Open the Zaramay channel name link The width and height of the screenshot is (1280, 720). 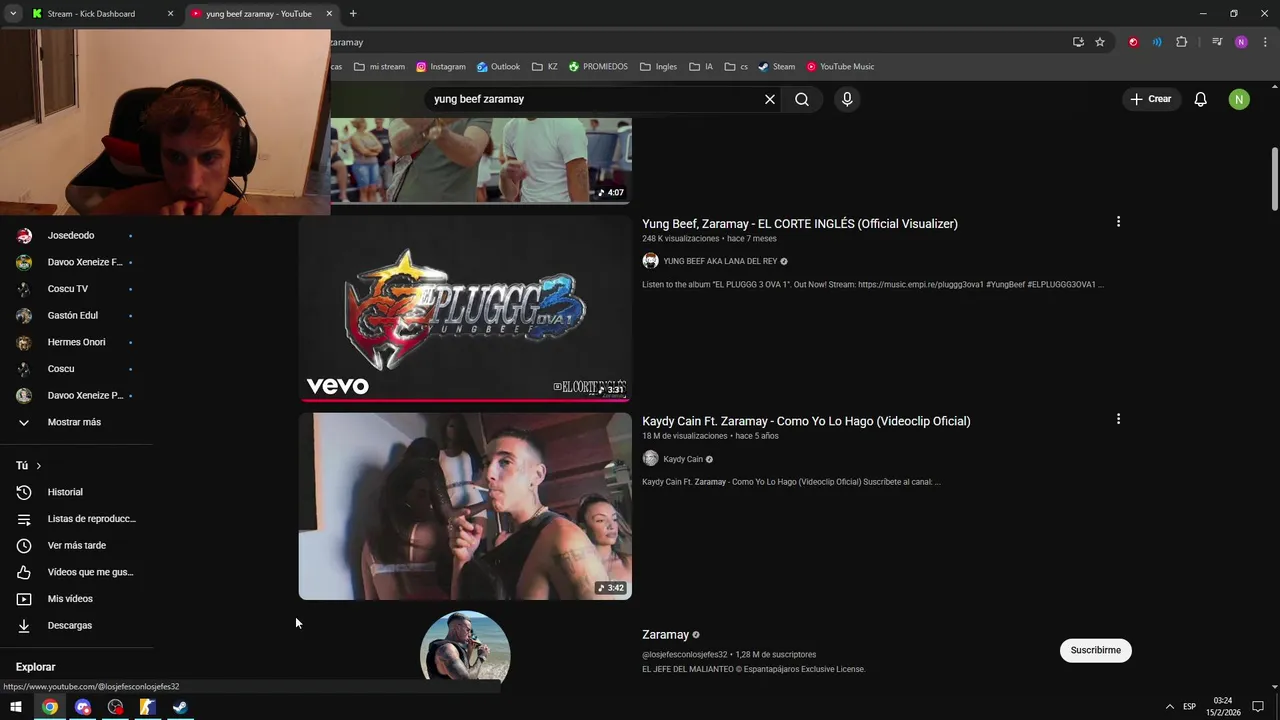point(665,635)
